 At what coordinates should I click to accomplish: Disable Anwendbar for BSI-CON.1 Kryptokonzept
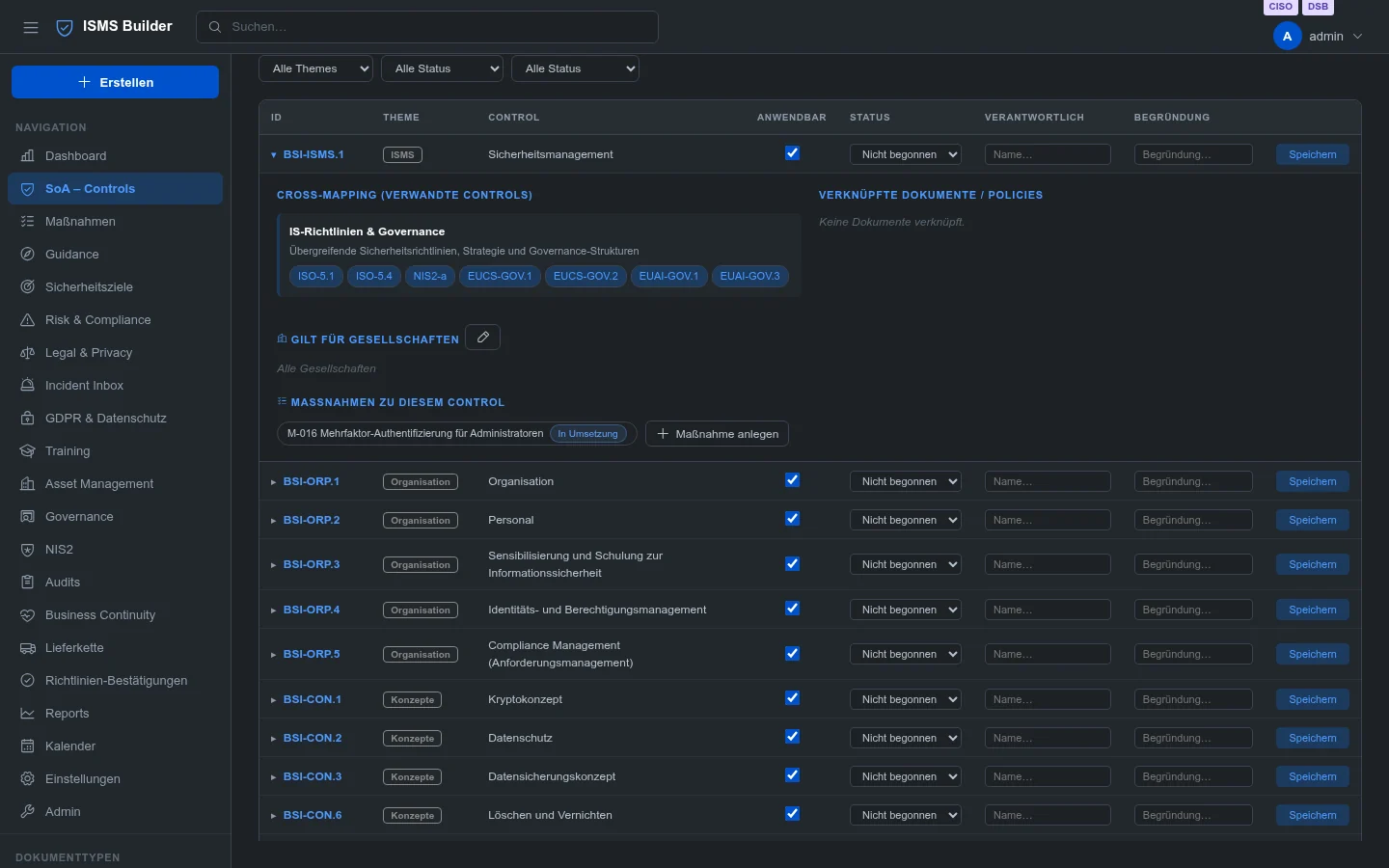[x=792, y=698]
